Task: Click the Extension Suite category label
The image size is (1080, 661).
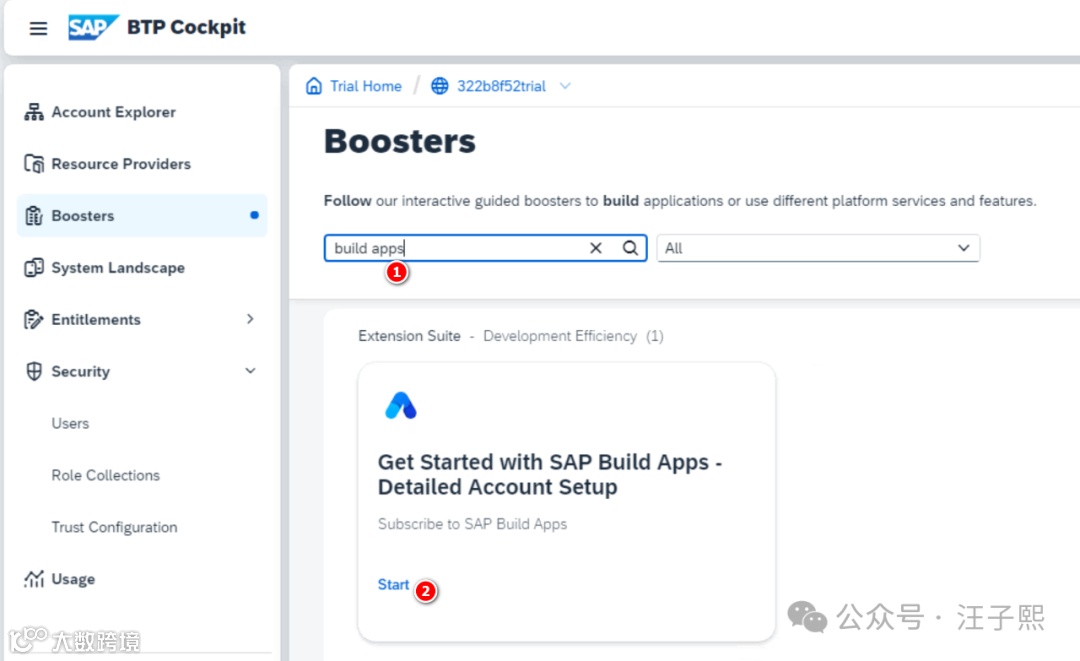Action: pos(409,336)
